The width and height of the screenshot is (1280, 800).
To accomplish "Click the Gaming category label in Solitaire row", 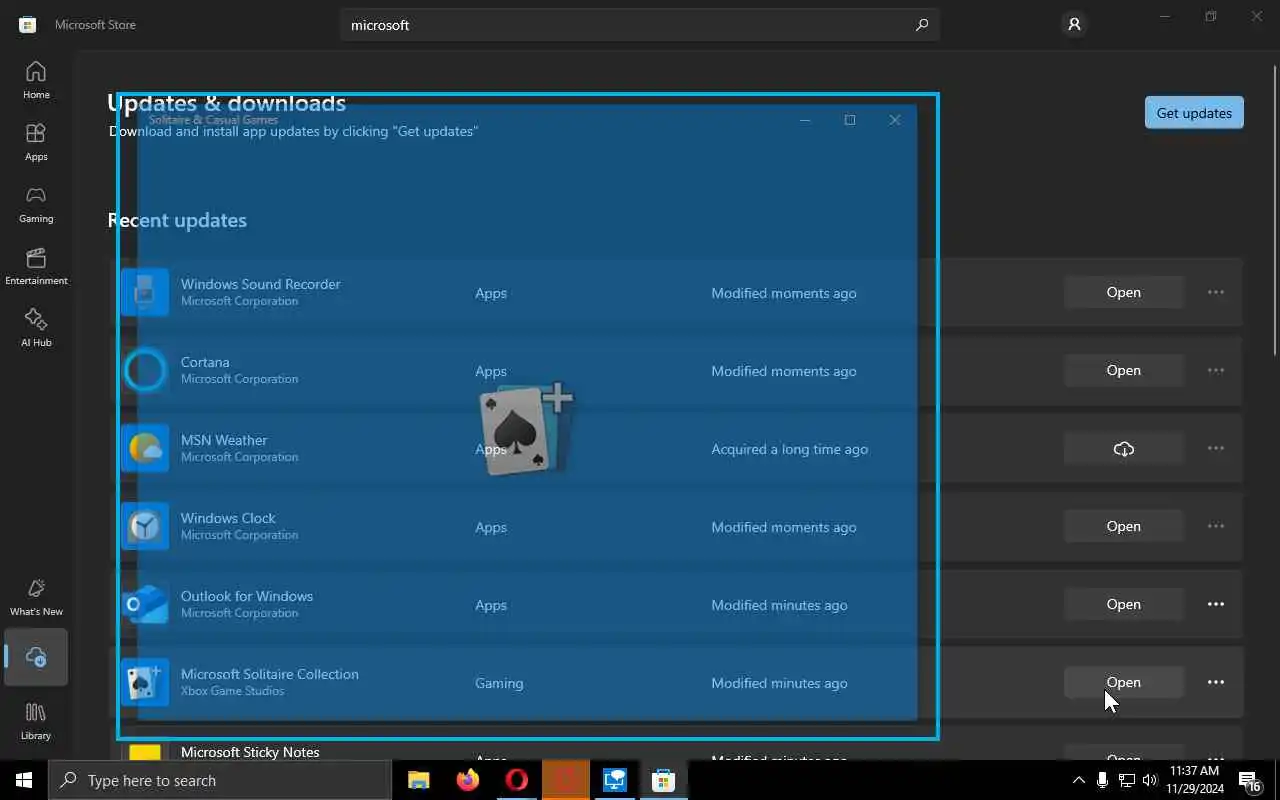I will point(499,683).
